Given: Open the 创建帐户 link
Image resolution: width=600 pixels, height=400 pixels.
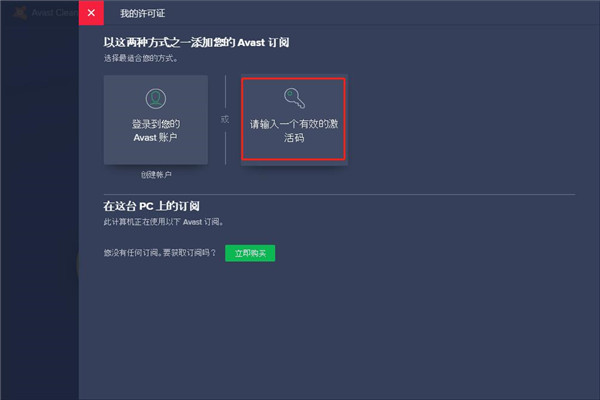Looking at the screenshot, I should click(x=156, y=175).
